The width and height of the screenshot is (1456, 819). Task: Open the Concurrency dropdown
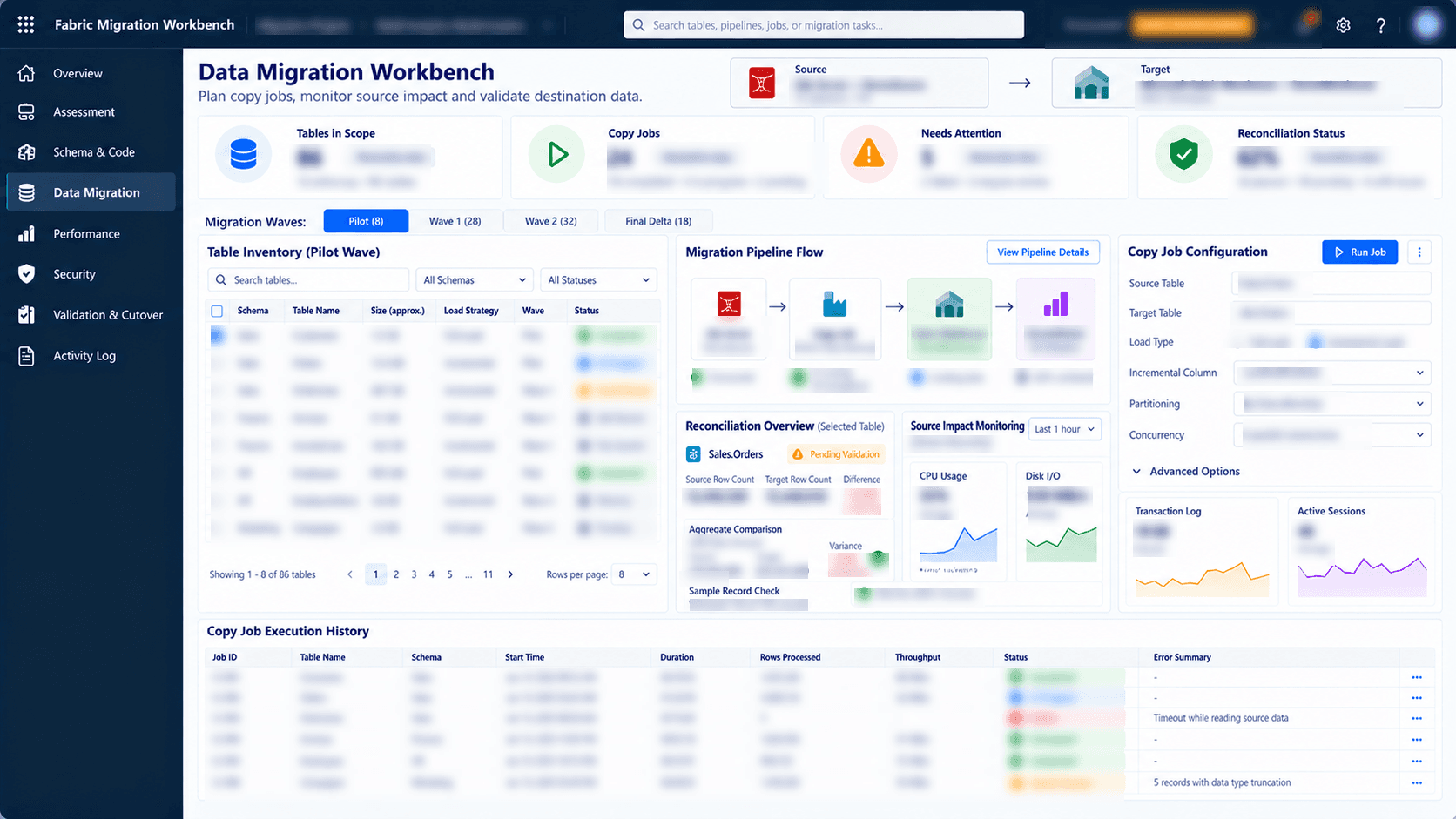tap(1332, 435)
